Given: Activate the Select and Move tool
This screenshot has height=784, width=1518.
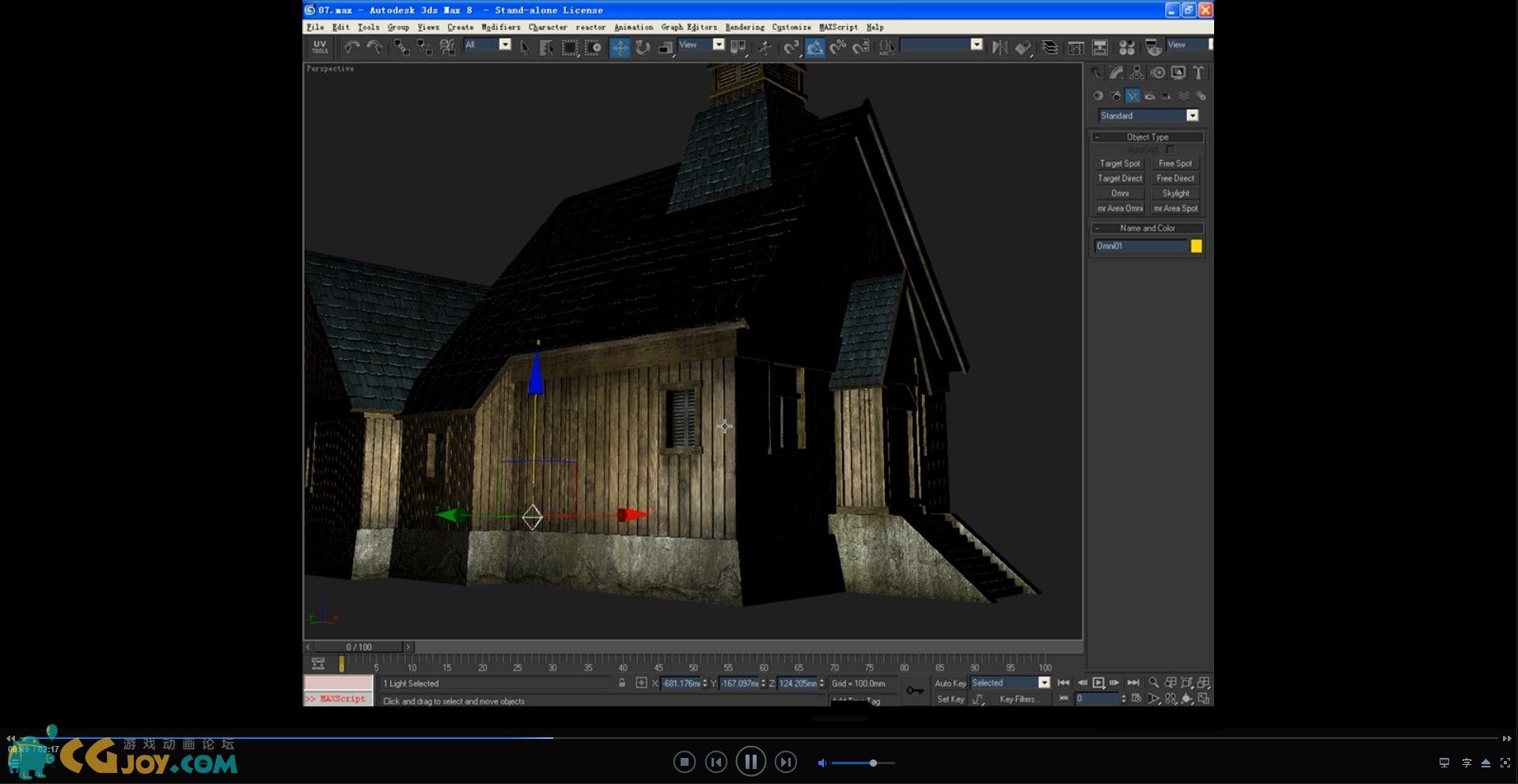Looking at the screenshot, I should point(620,47).
